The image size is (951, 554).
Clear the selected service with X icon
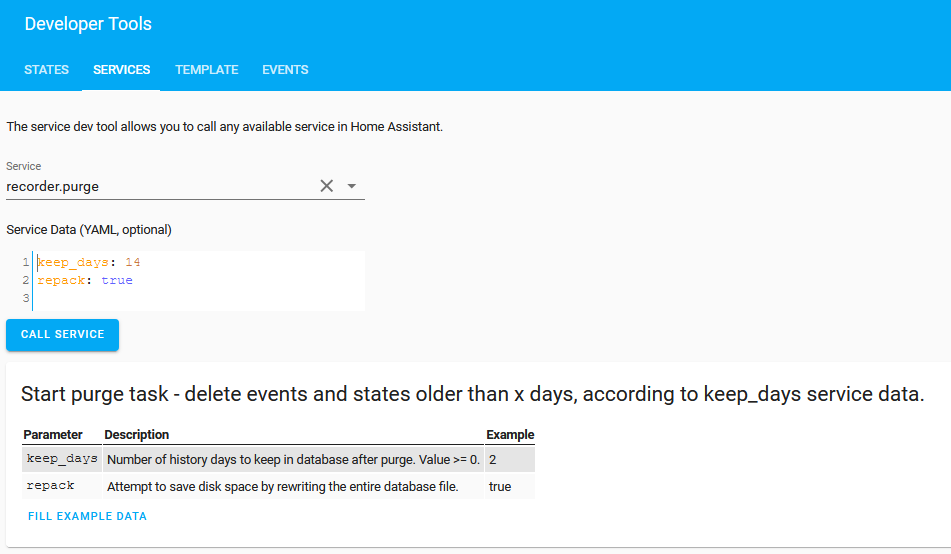point(326,186)
